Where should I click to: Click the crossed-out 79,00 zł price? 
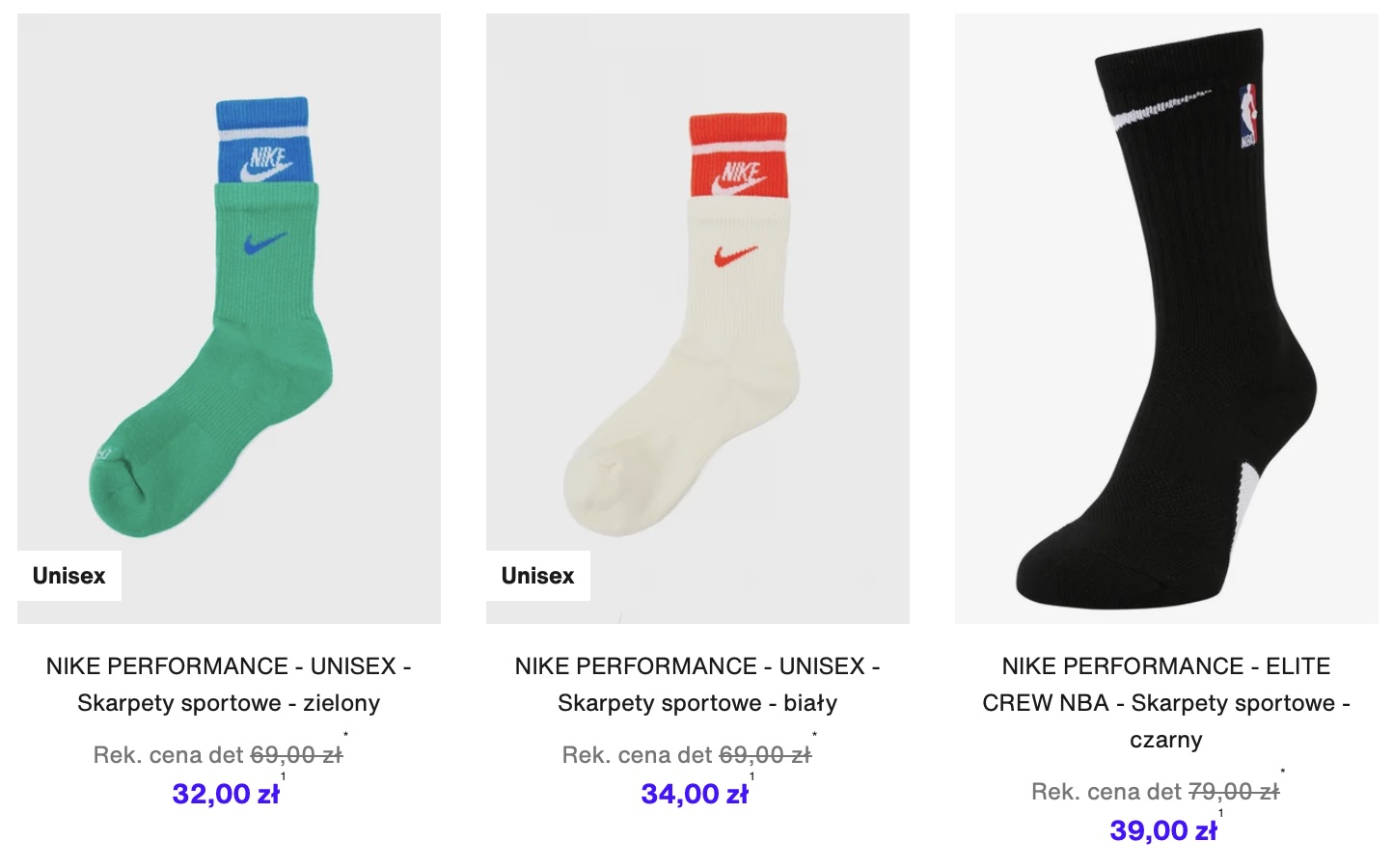coord(1234,792)
